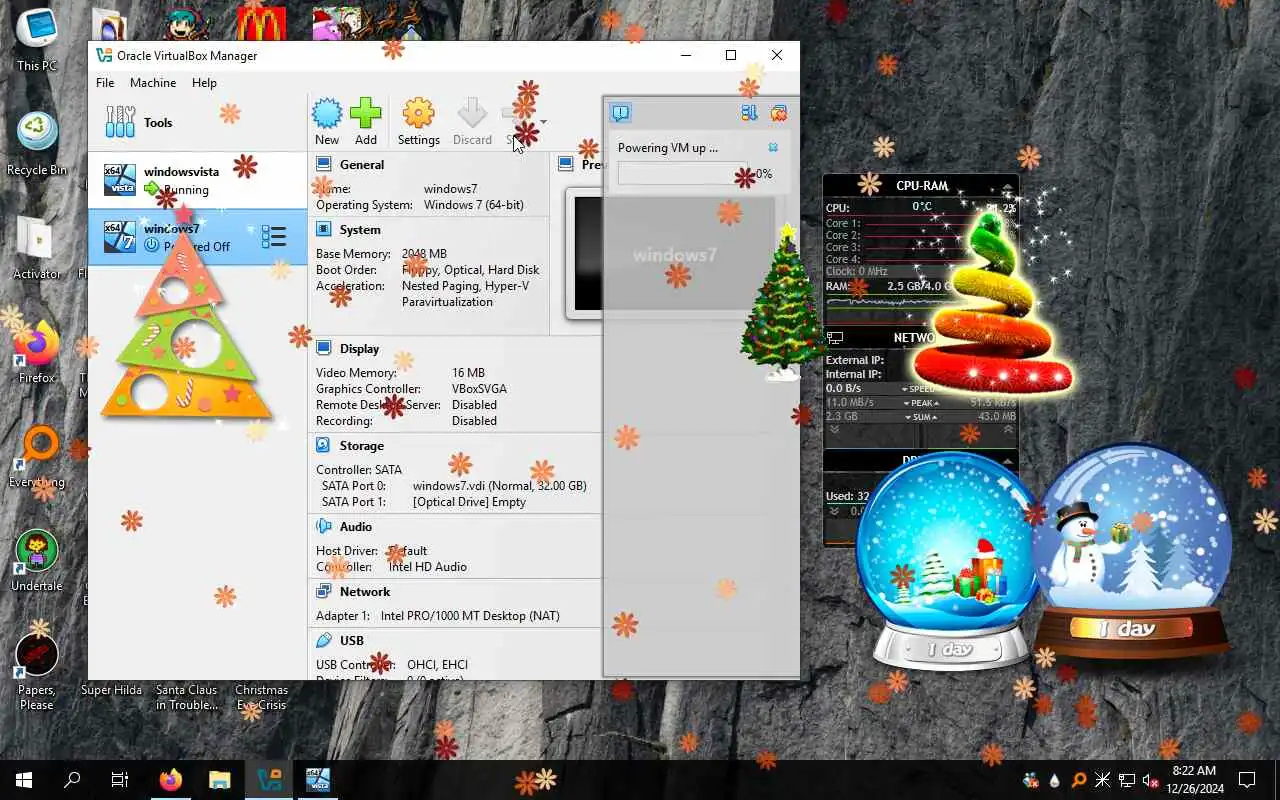Viewport: 1280px width, 800px height.
Task: Click the muted volume tray icon
Action: pyautogui.click(x=1151, y=780)
